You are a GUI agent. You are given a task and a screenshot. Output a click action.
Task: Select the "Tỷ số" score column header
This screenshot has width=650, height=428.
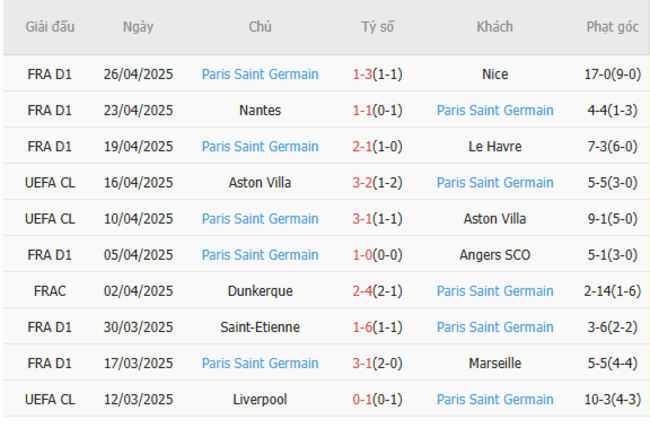[378, 27]
